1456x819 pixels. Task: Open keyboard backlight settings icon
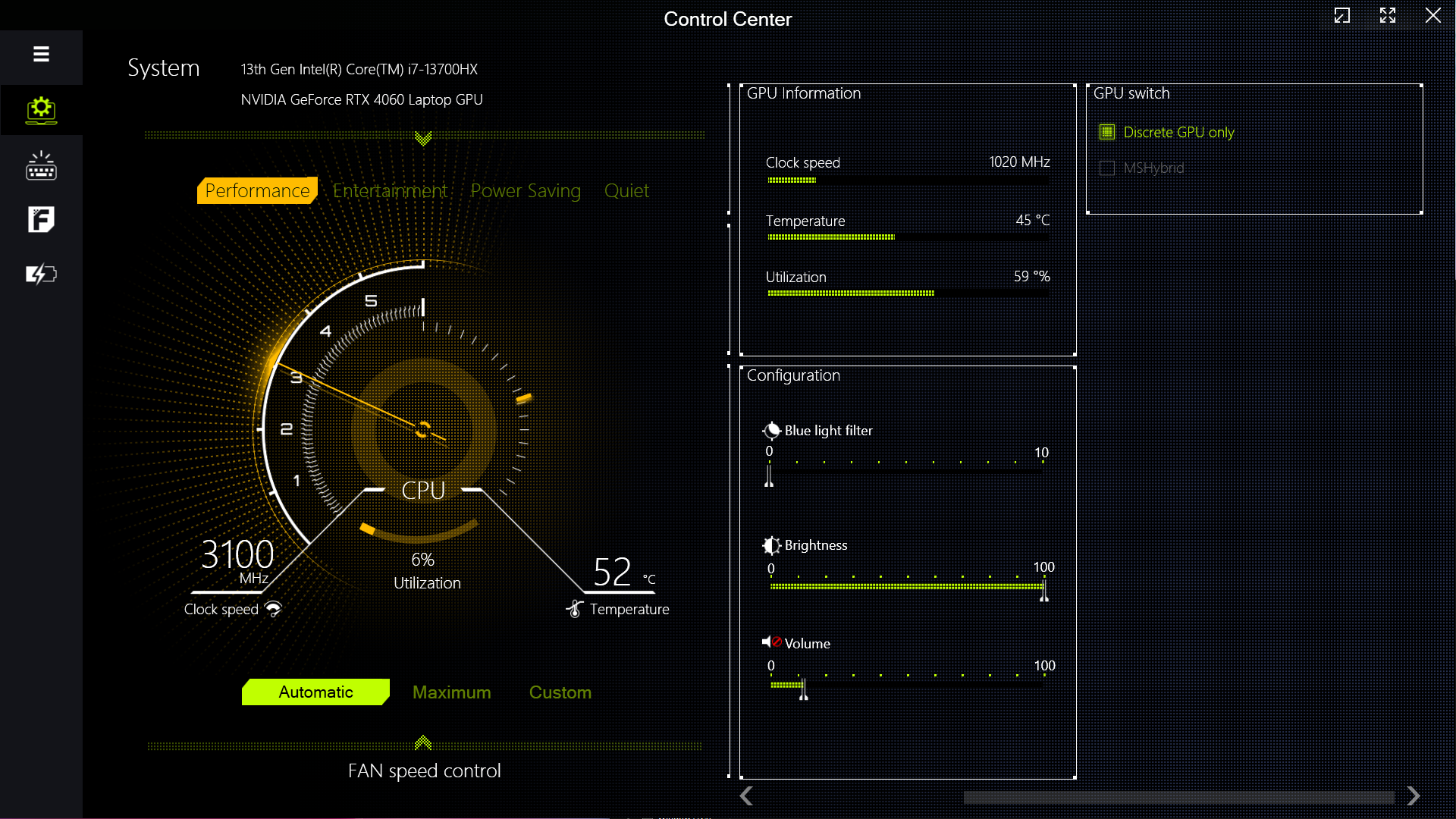click(x=41, y=165)
